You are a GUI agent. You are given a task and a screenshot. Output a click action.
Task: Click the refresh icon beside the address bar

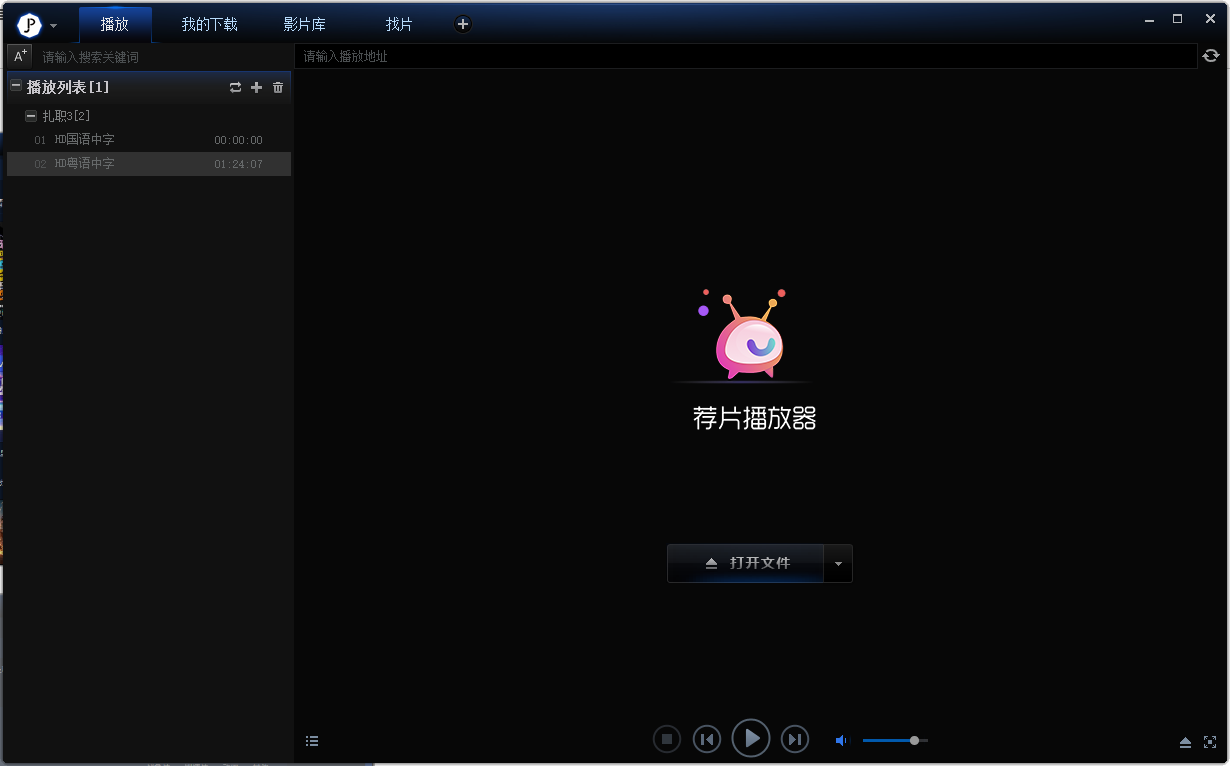[x=1211, y=56]
